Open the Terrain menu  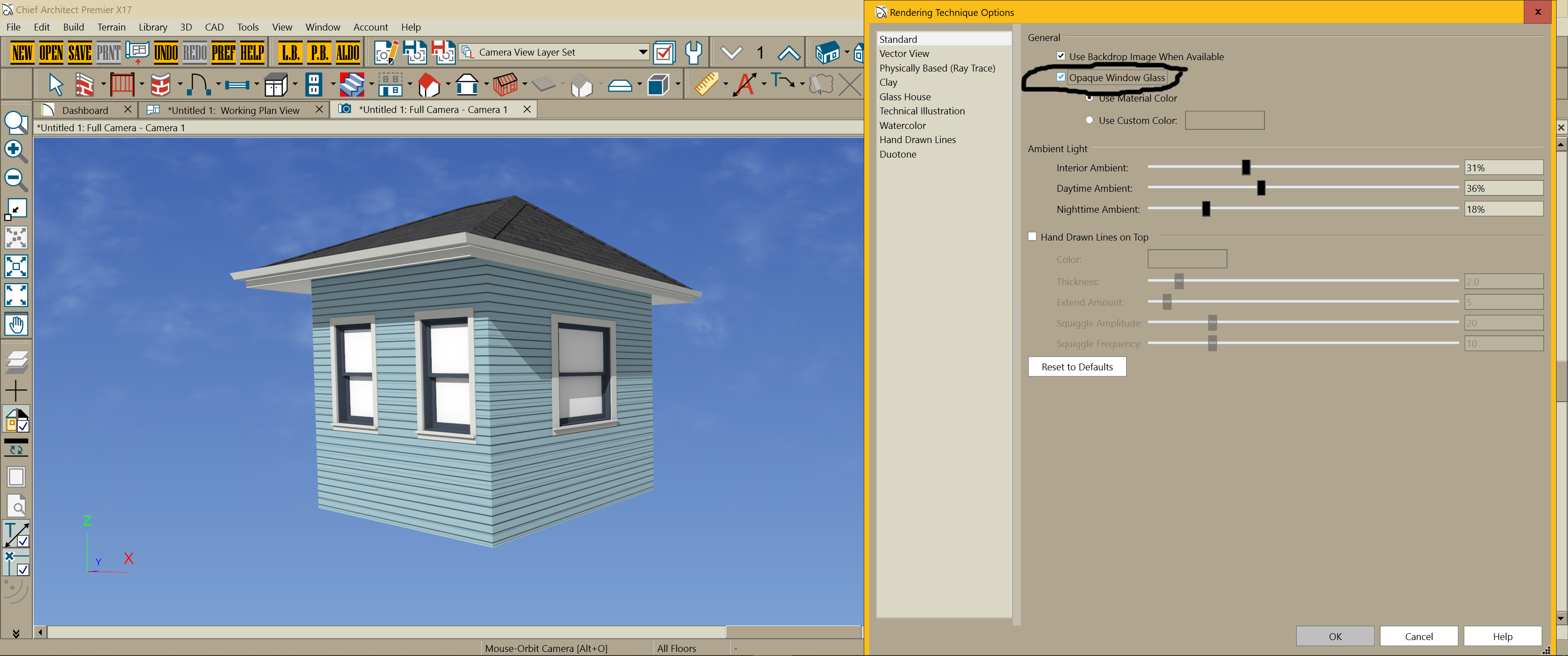pyautogui.click(x=111, y=27)
